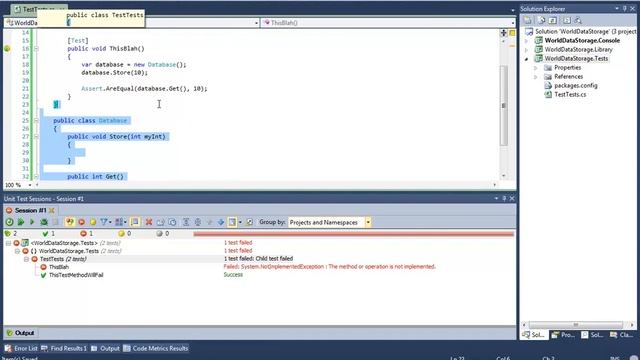The height and width of the screenshot is (360, 640).
Task: Collapse <WorldDataStorage.Tests> project test node
Action: (x=8, y=243)
